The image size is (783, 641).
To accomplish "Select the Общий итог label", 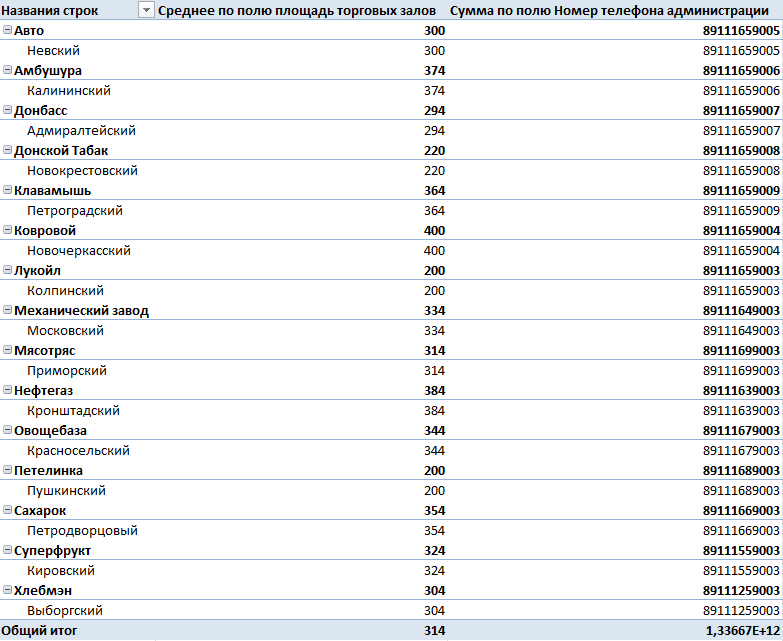I will (39, 631).
